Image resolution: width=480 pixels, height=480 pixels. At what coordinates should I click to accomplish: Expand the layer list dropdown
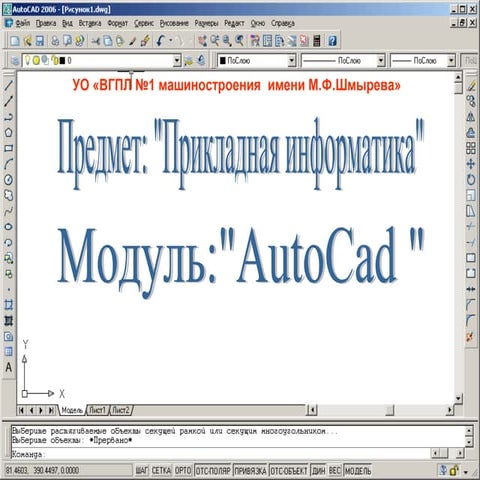tap(177, 61)
